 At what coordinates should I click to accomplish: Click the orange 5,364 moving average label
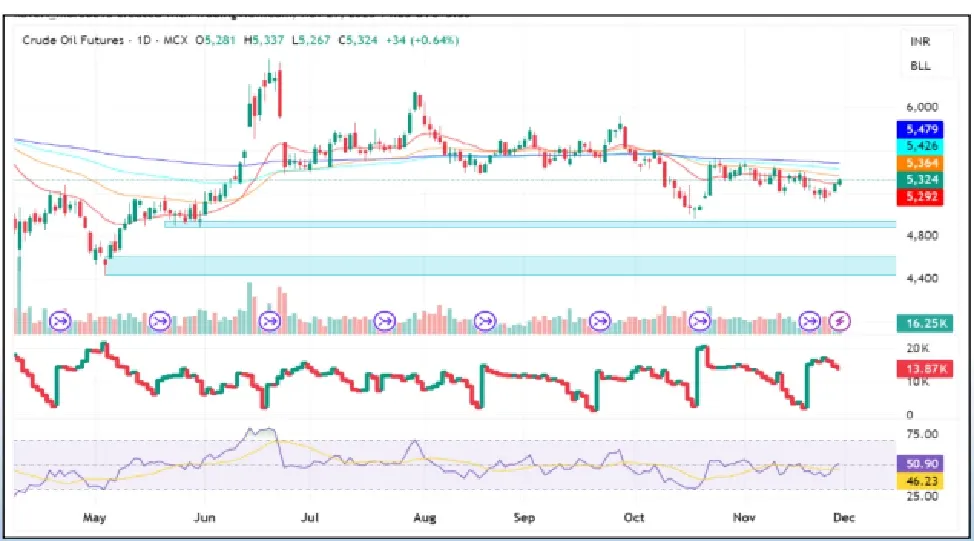(921, 163)
